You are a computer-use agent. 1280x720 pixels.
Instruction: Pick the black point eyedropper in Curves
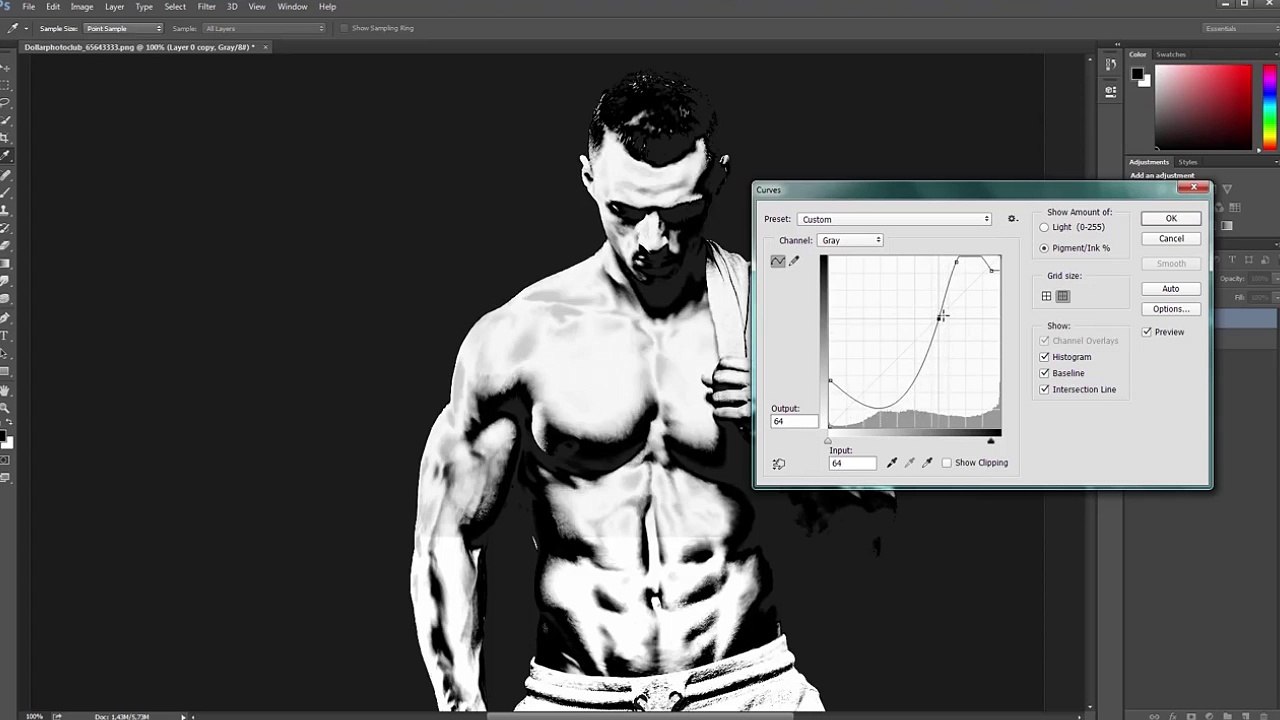point(891,463)
